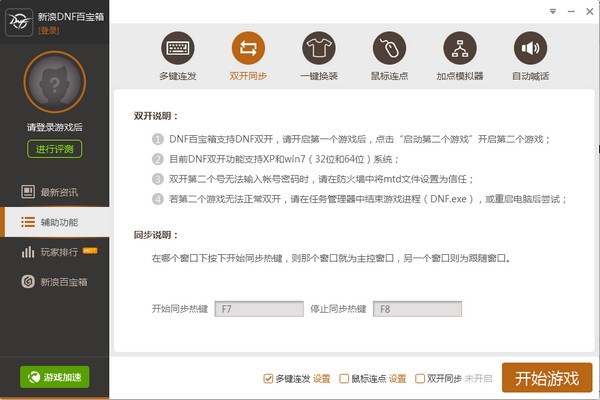Click the 进行评测 button

pos(54,149)
